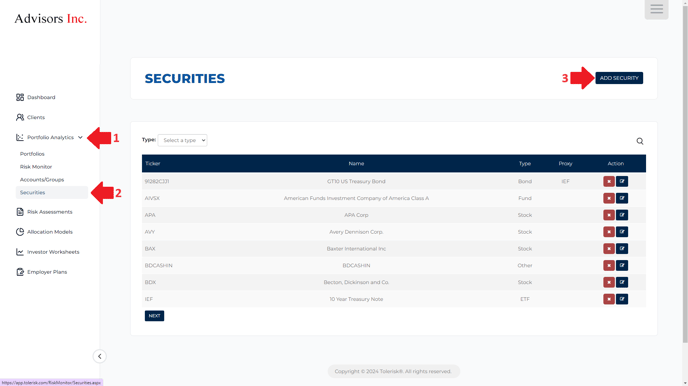Screen dimensions: 688x386
Task: Open Risk Monitor submenu item
Action: [36, 167]
